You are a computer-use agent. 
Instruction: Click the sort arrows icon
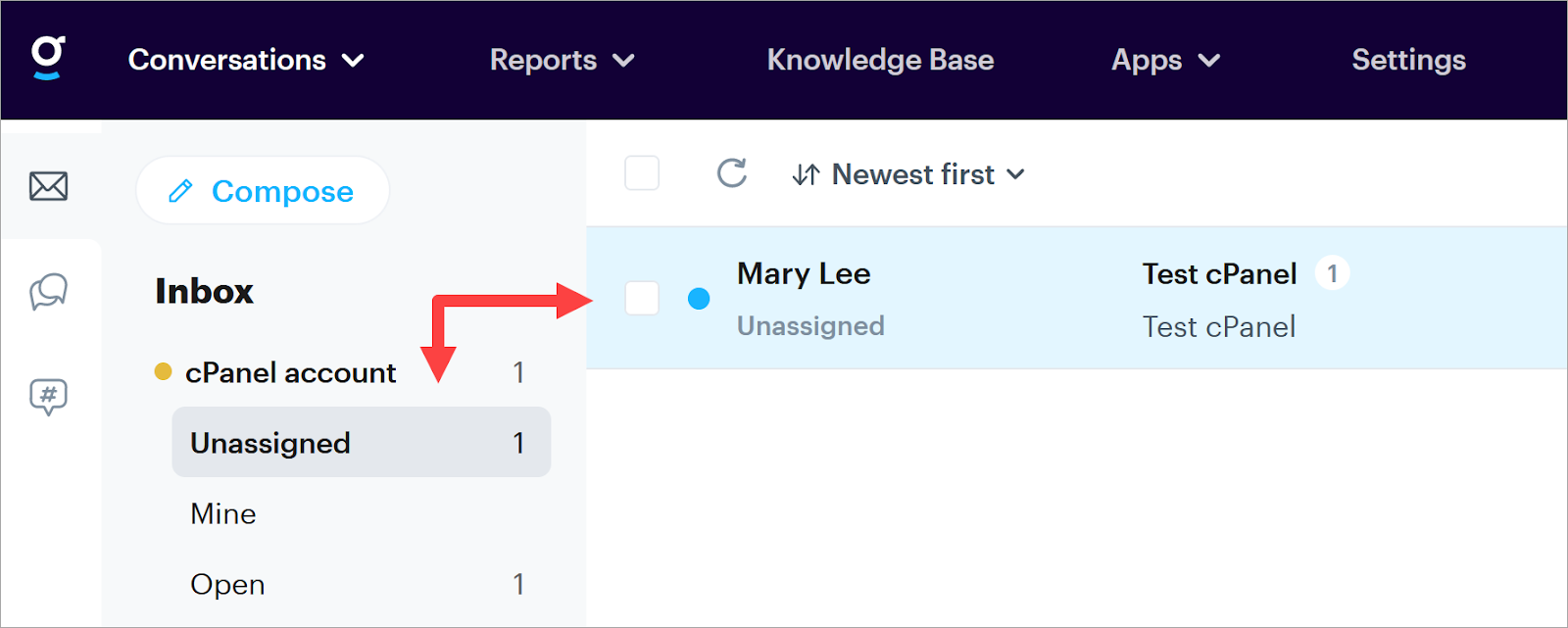[x=806, y=174]
